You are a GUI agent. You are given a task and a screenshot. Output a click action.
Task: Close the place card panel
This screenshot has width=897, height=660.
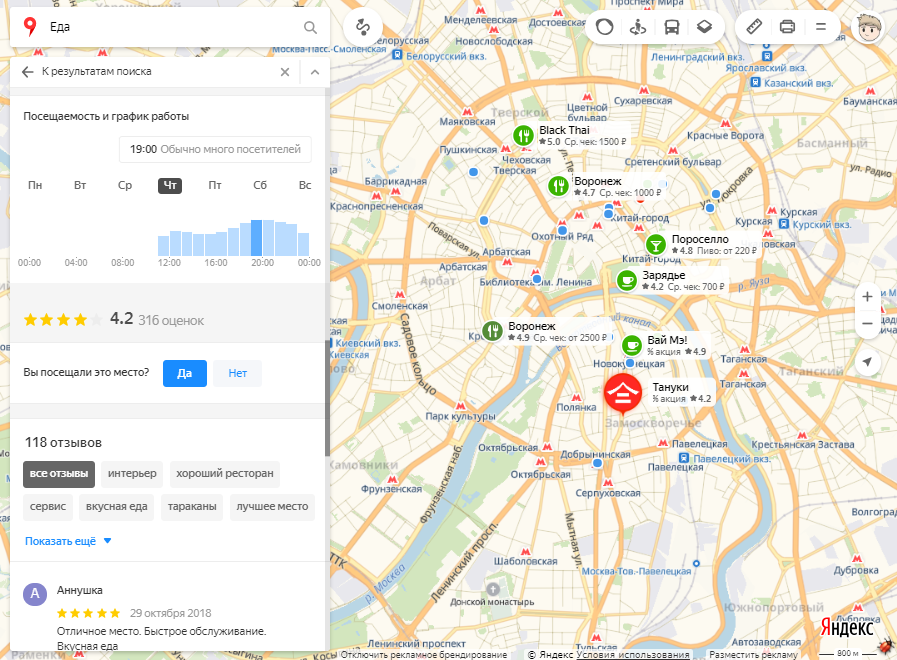pyautogui.click(x=285, y=72)
